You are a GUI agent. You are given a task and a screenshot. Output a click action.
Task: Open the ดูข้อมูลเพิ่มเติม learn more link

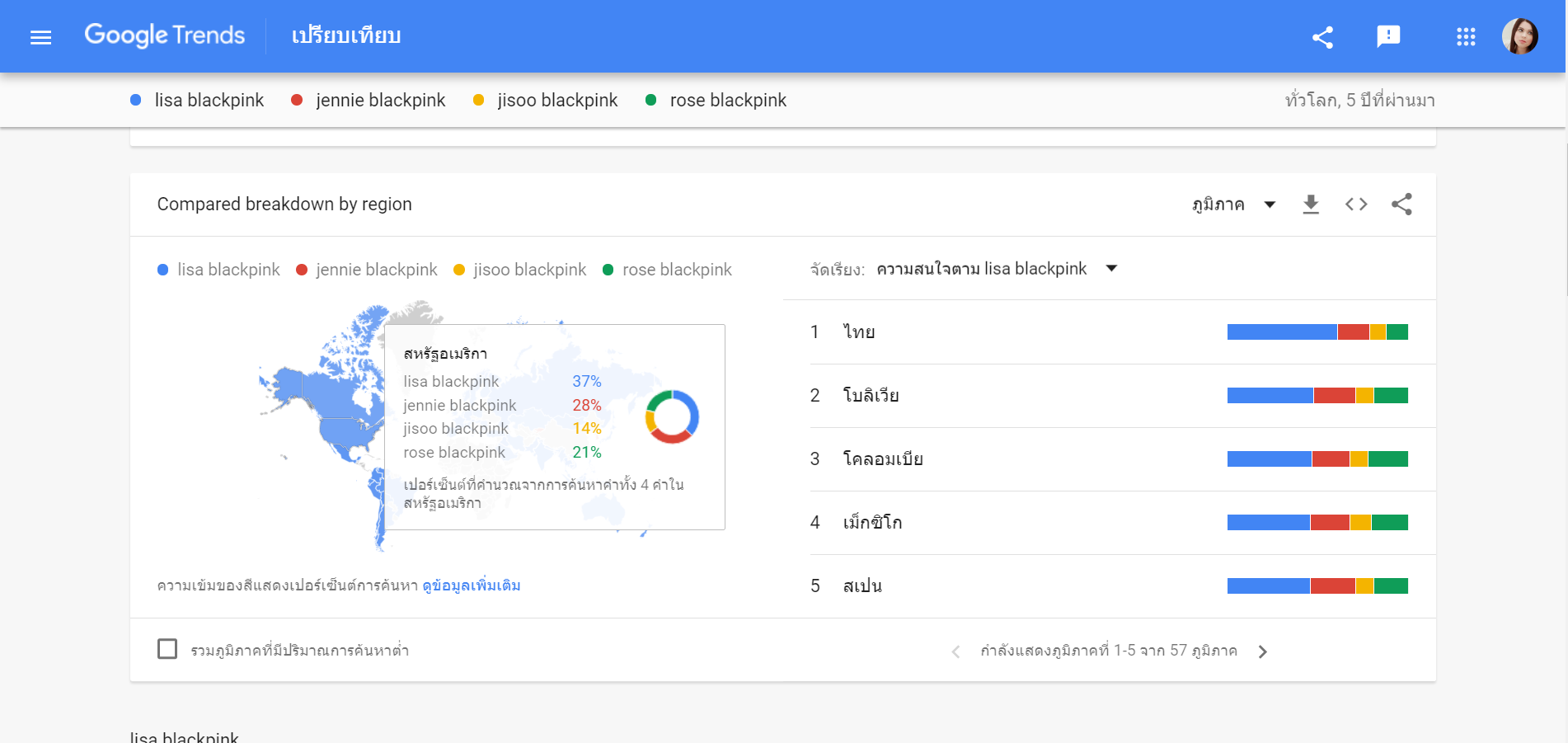[x=472, y=585]
